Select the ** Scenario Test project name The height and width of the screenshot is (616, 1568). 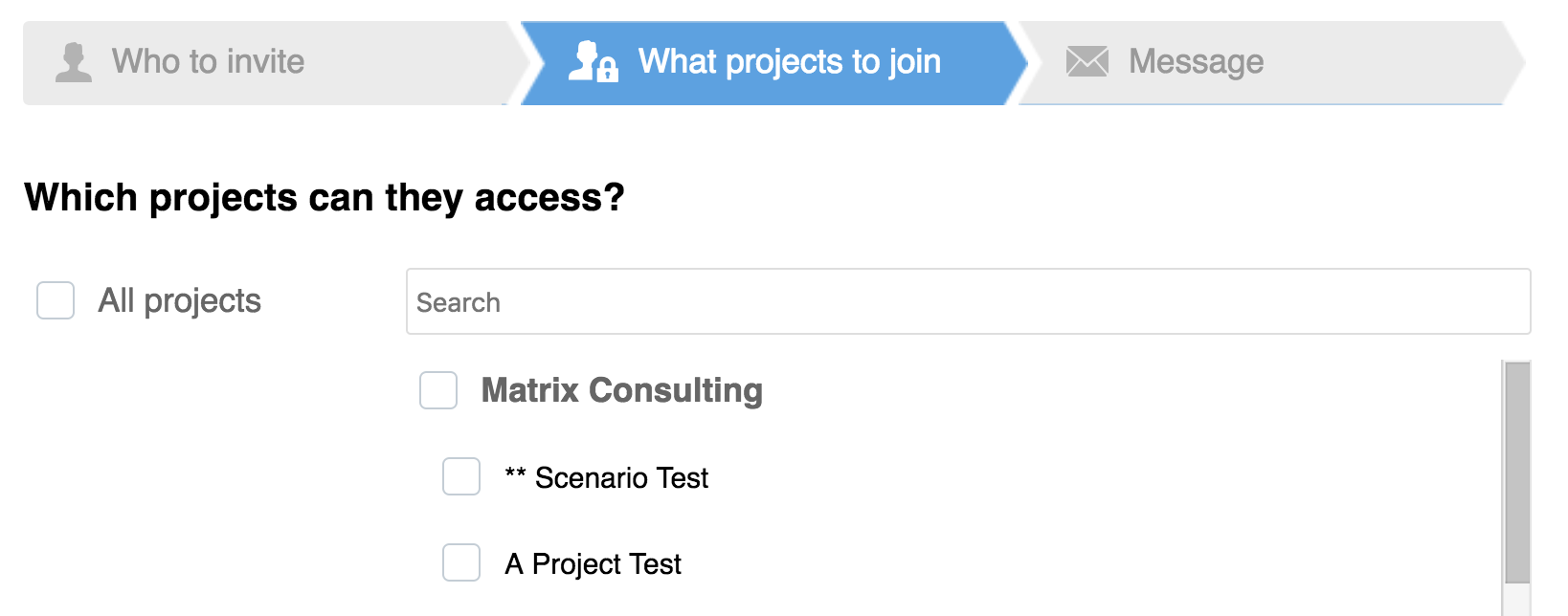tap(607, 477)
